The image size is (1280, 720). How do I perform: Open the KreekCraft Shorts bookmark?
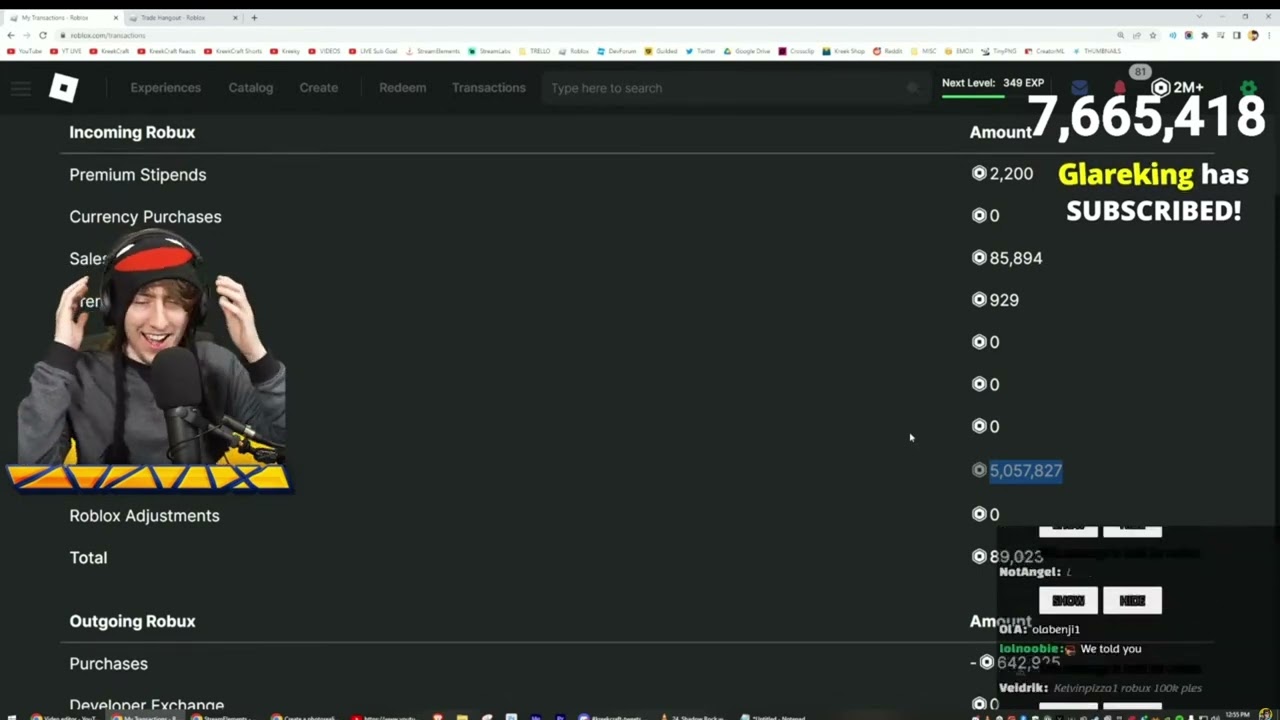tap(233, 51)
